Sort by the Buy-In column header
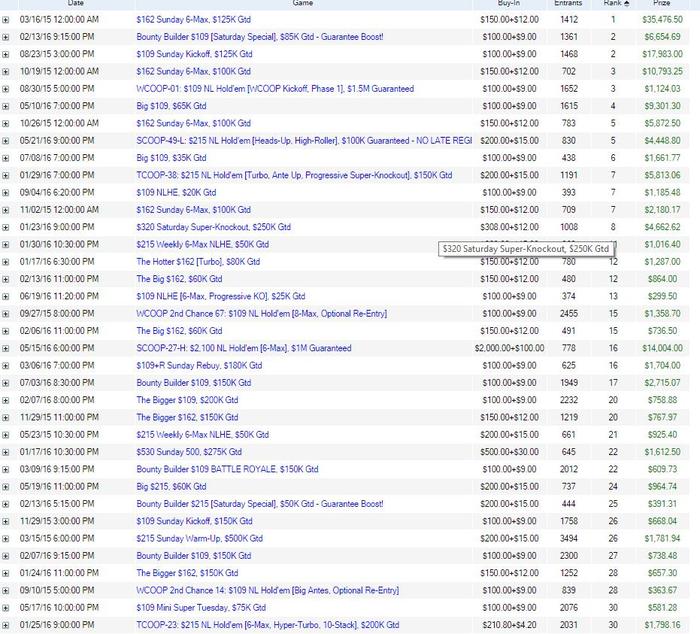The height and width of the screenshot is (634, 700). click(x=509, y=3)
